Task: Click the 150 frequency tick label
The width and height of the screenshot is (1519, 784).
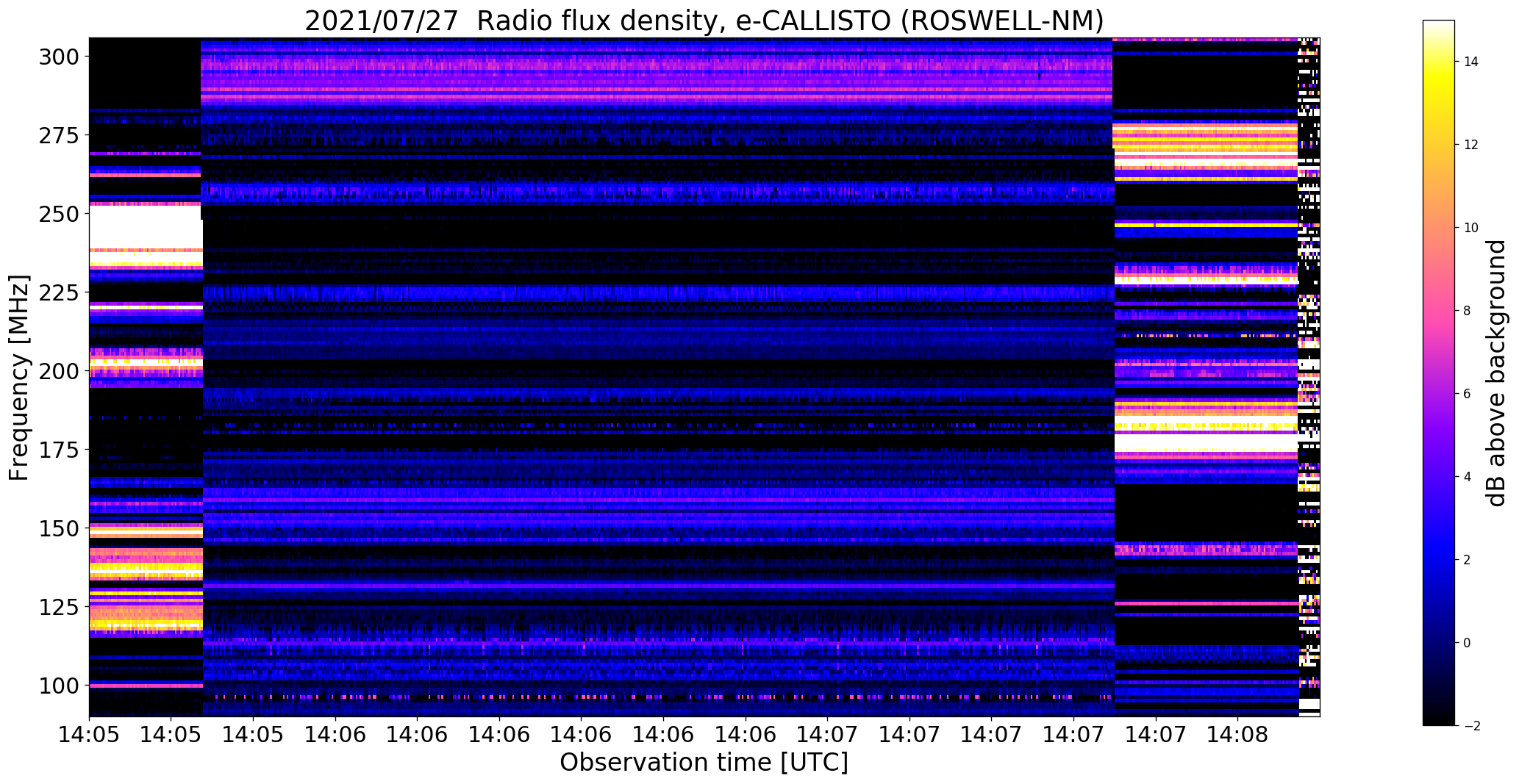Action: 58,528
